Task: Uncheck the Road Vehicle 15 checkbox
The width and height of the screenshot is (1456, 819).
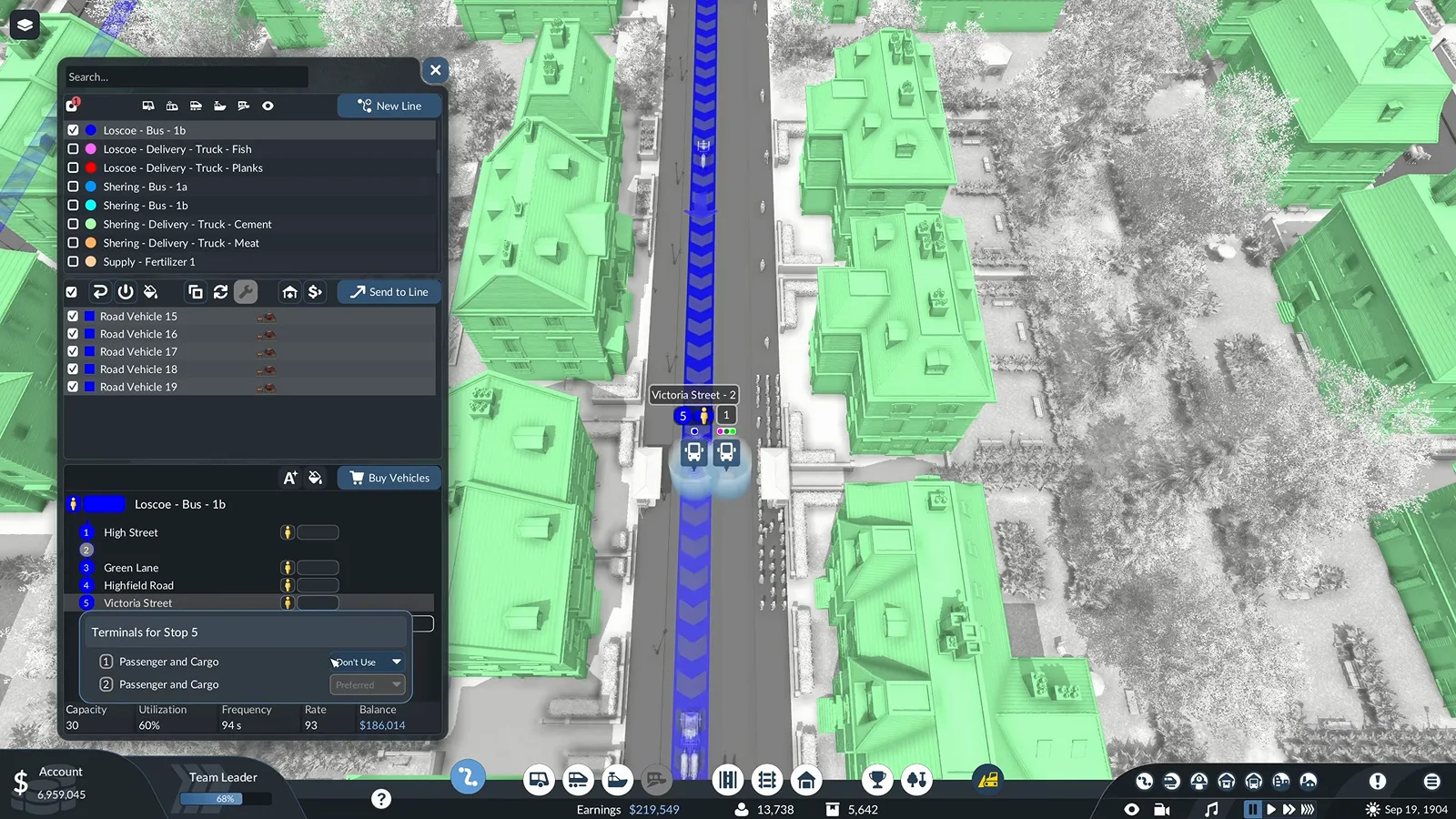Action: click(x=73, y=316)
